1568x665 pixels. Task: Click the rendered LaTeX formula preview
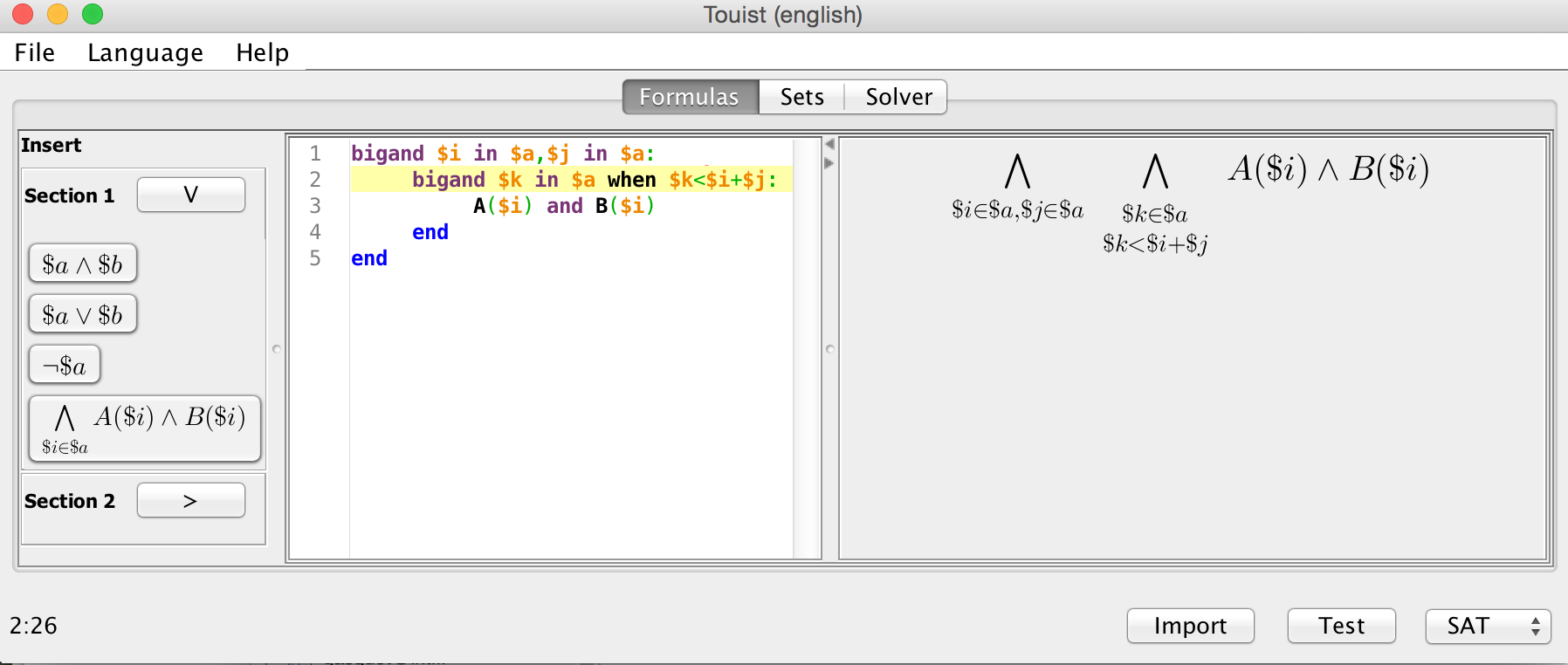click(x=1191, y=201)
